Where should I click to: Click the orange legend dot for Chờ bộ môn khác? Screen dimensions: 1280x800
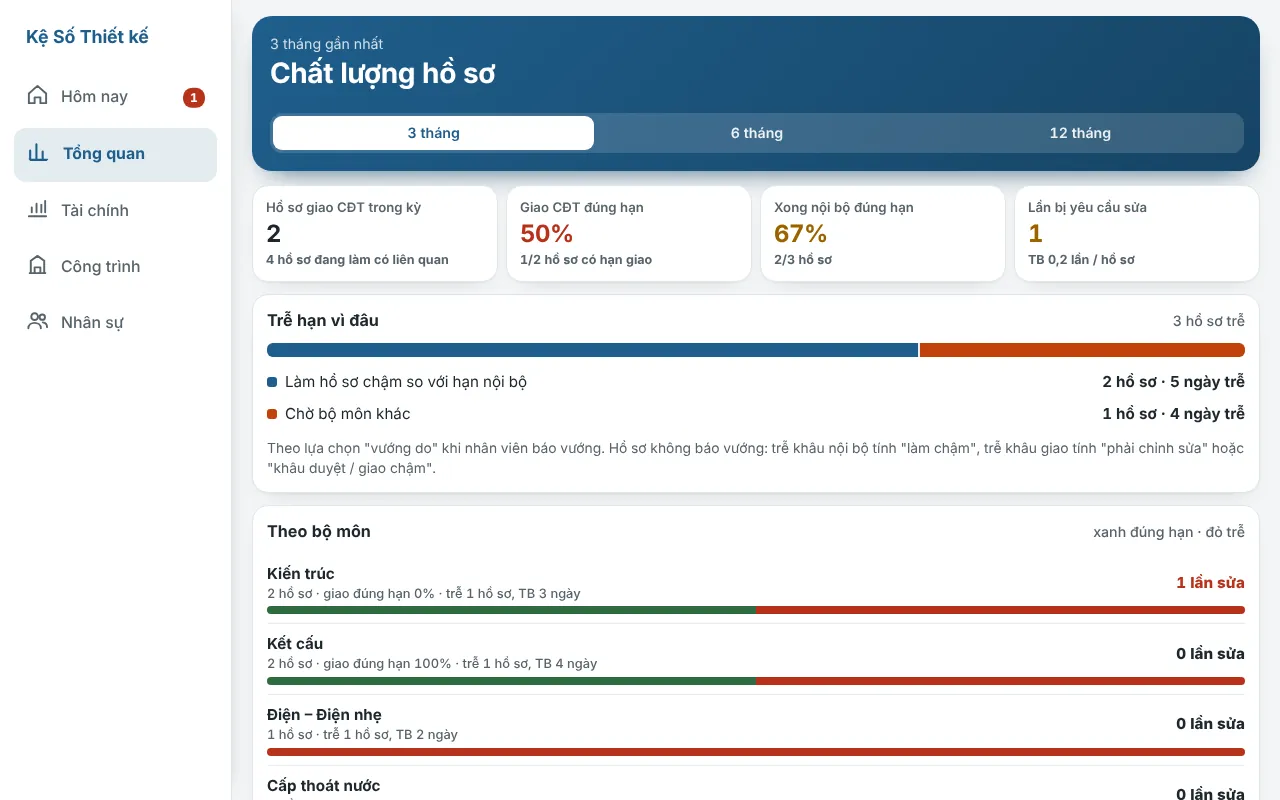click(x=272, y=414)
